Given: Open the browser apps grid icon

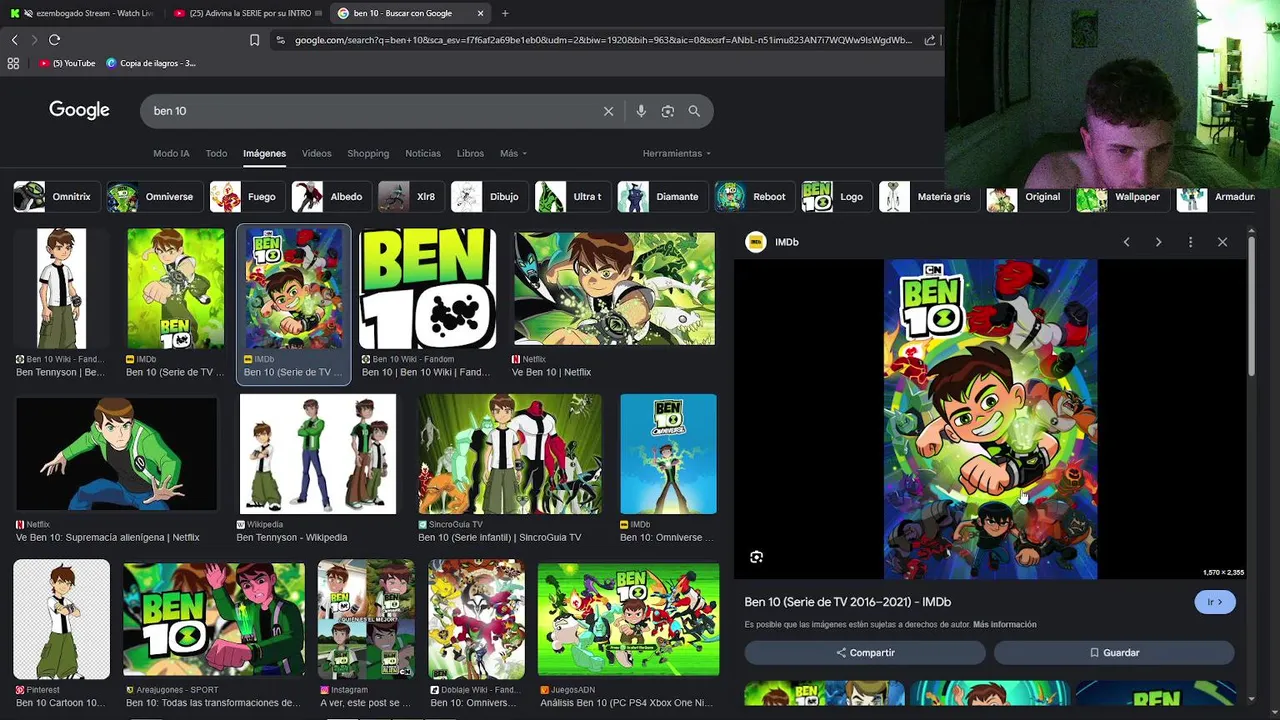Looking at the screenshot, I should click(x=13, y=63).
